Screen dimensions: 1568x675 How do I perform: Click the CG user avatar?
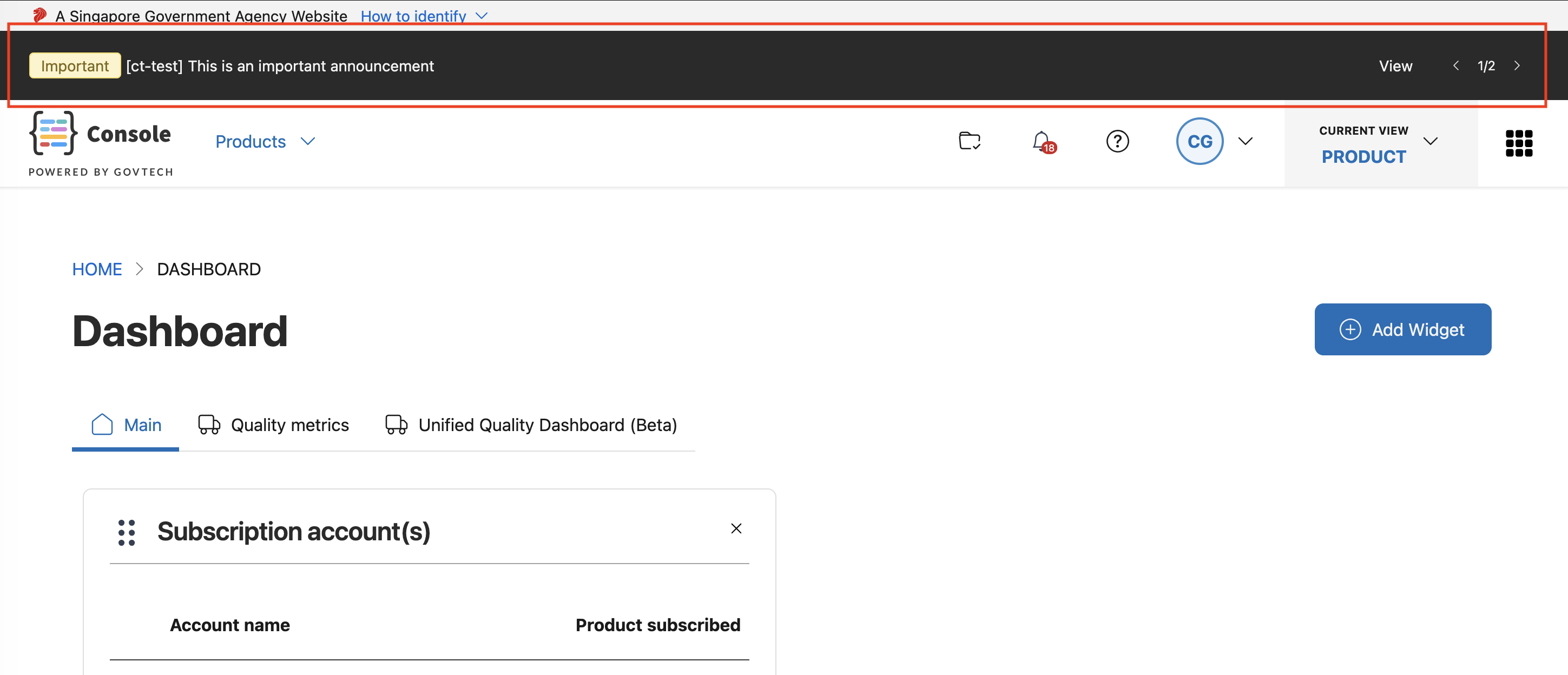pyautogui.click(x=1199, y=141)
